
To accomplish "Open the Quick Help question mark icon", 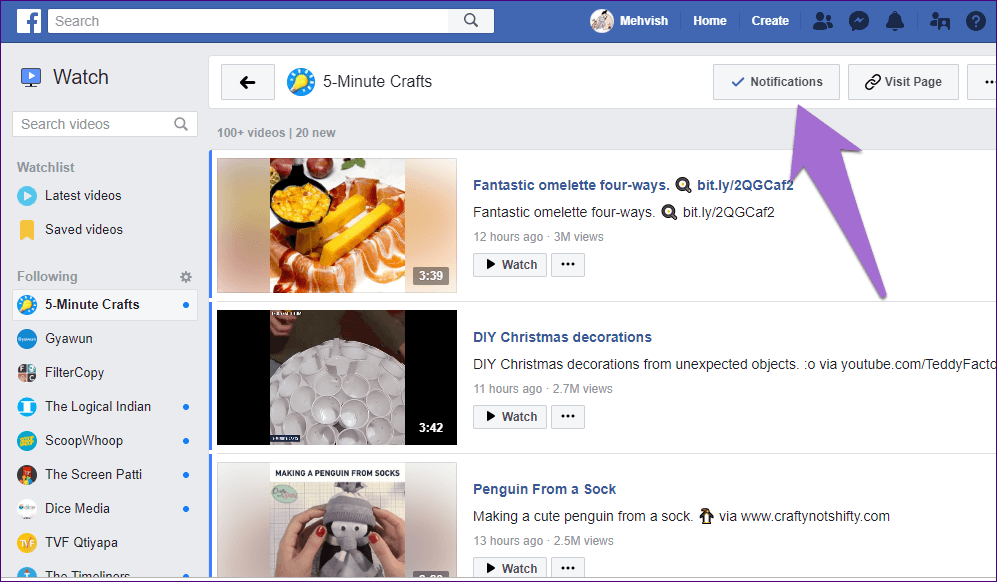I will (x=975, y=21).
